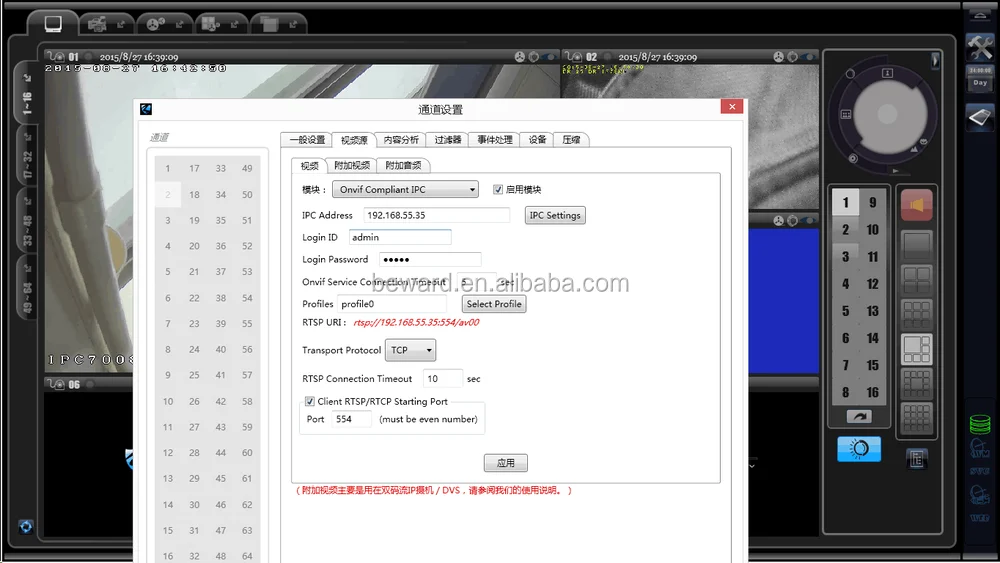This screenshot has width=1000, height=563.
Task: Click the RTSP Connection Timeout field
Action: [x=443, y=379]
